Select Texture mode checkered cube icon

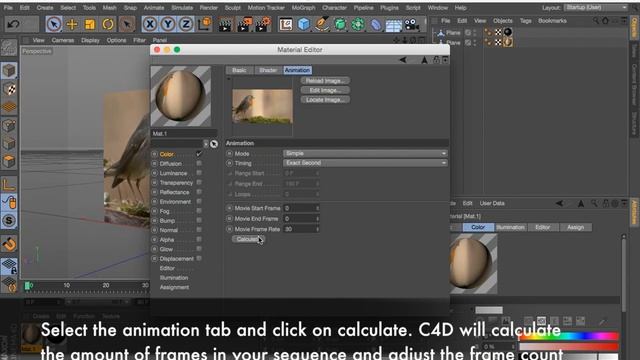(x=9, y=89)
